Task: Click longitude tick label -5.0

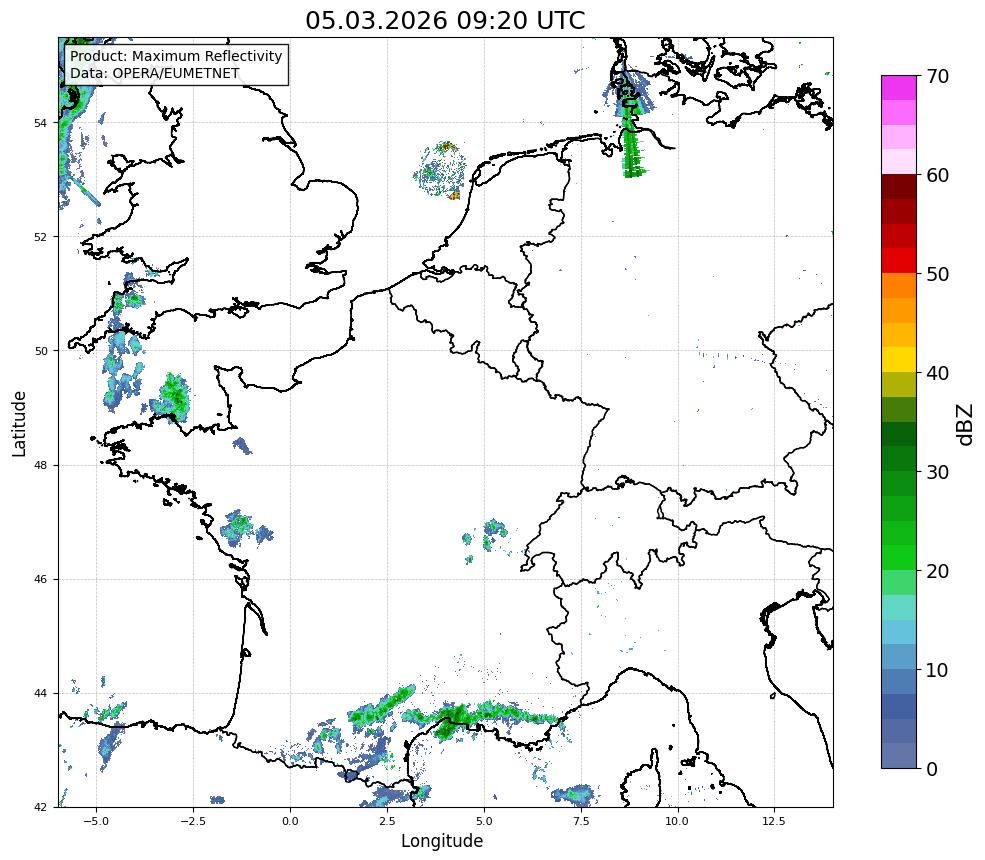Action: (x=96, y=821)
